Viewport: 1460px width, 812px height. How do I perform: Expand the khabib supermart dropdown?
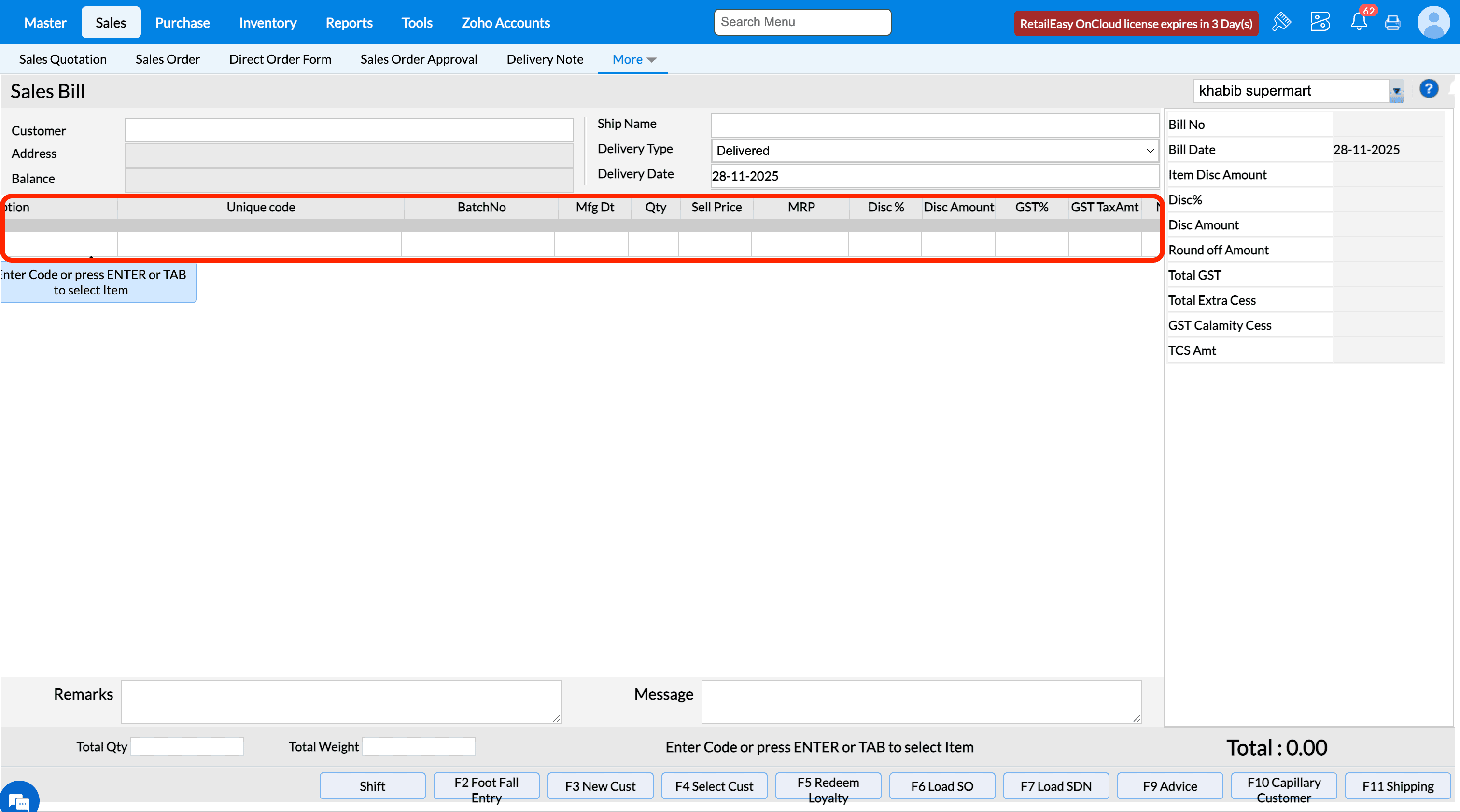click(1396, 91)
